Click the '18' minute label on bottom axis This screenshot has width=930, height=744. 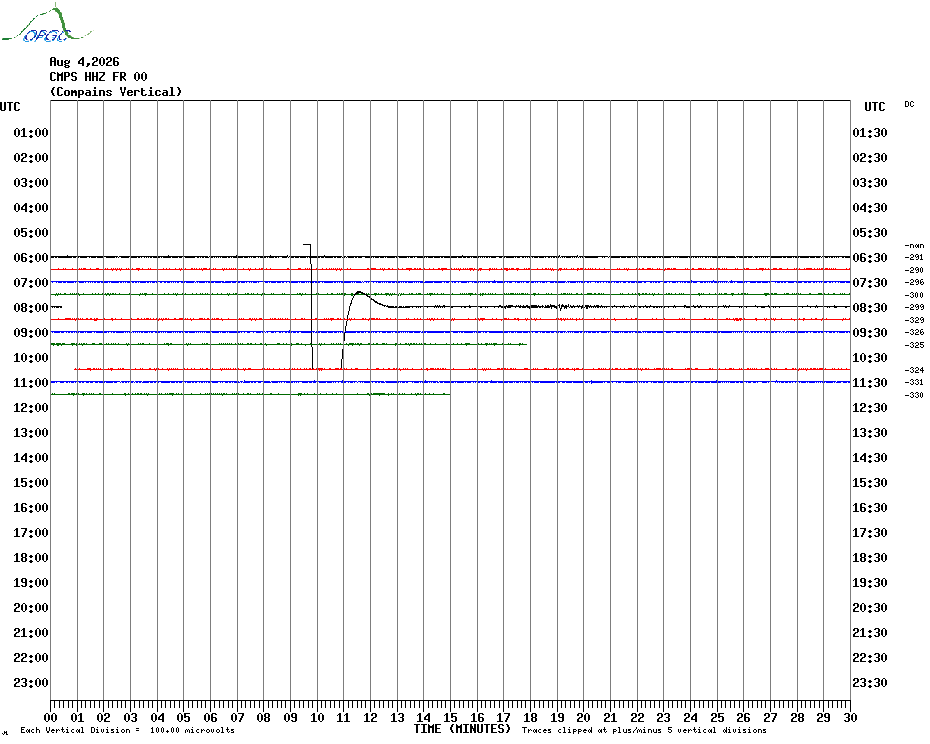tap(530, 717)
